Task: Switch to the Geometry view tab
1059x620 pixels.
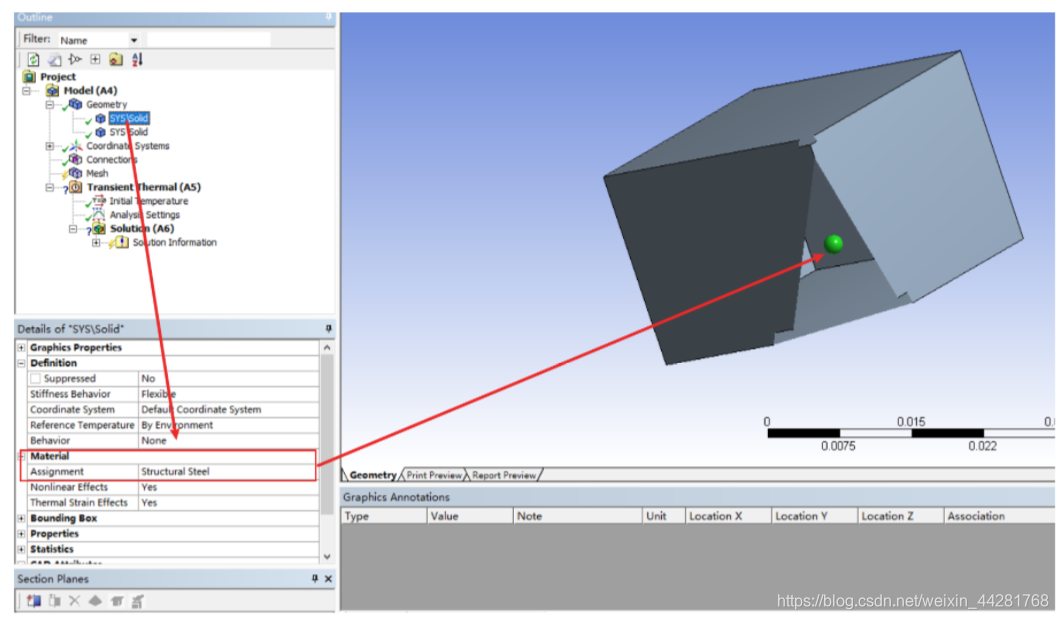Action: coord(372,475)
